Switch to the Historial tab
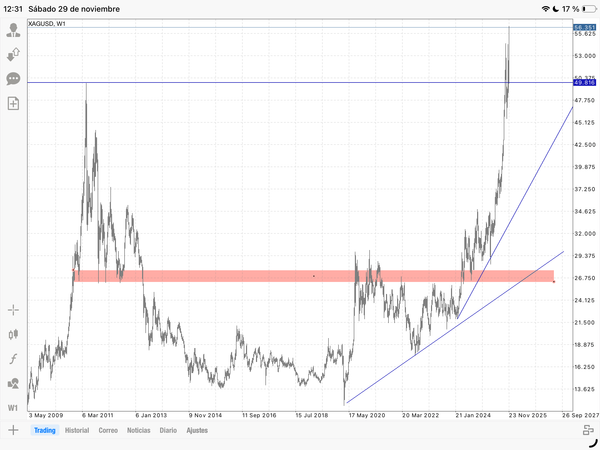Viewport: 600px width, 450px height. click(77, 430)
